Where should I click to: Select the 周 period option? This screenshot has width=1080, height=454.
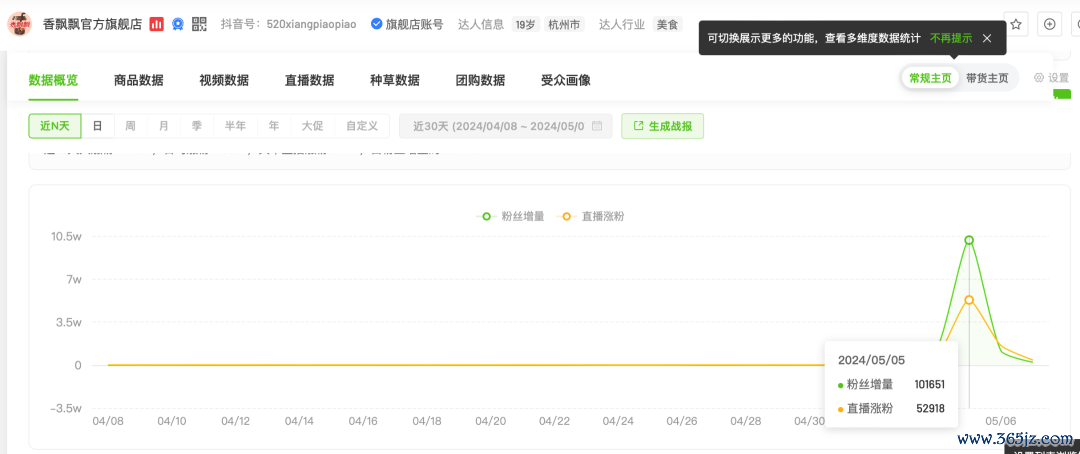tap(130, 126)
